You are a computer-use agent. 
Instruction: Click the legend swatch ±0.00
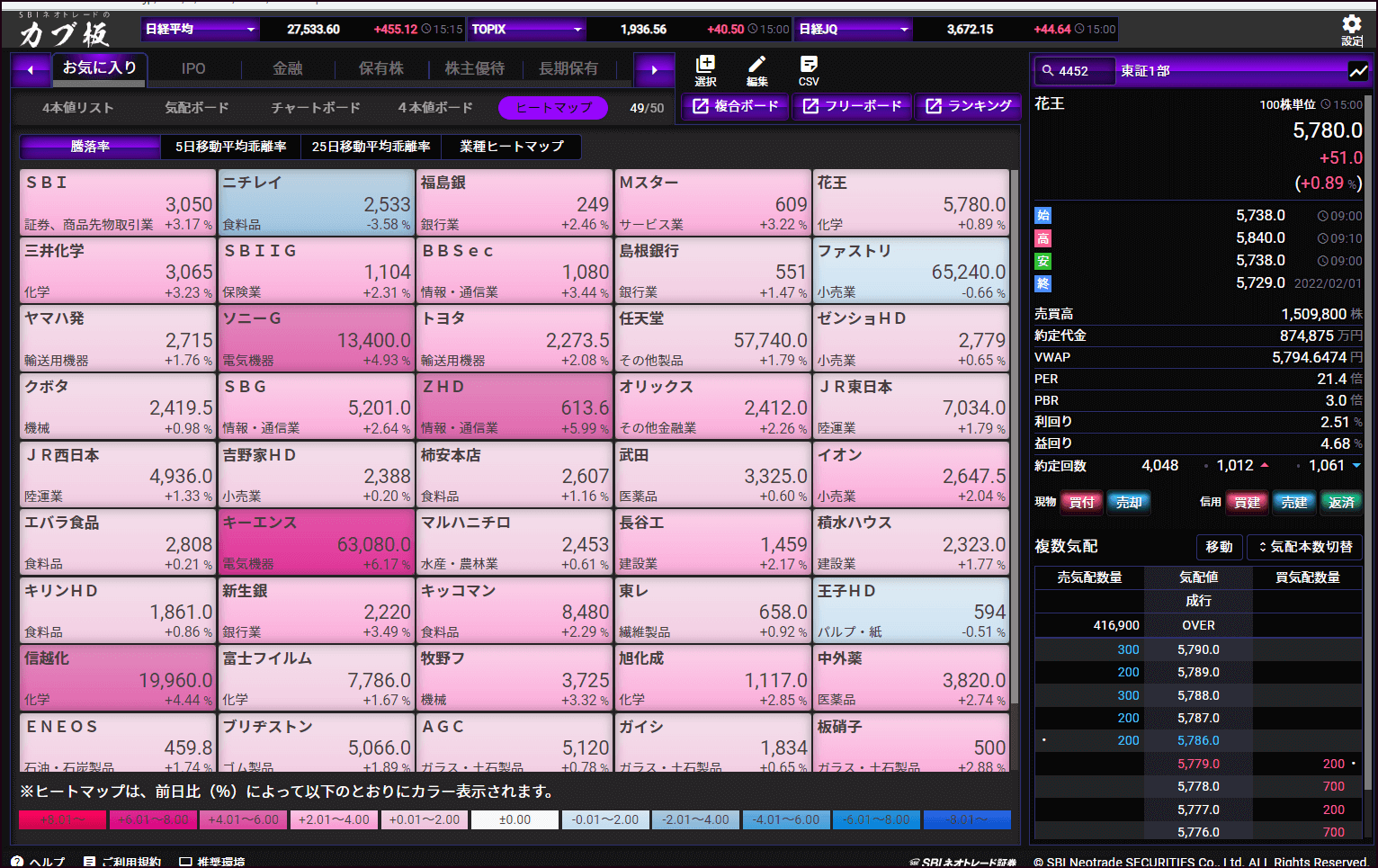(x=515, y=819)
